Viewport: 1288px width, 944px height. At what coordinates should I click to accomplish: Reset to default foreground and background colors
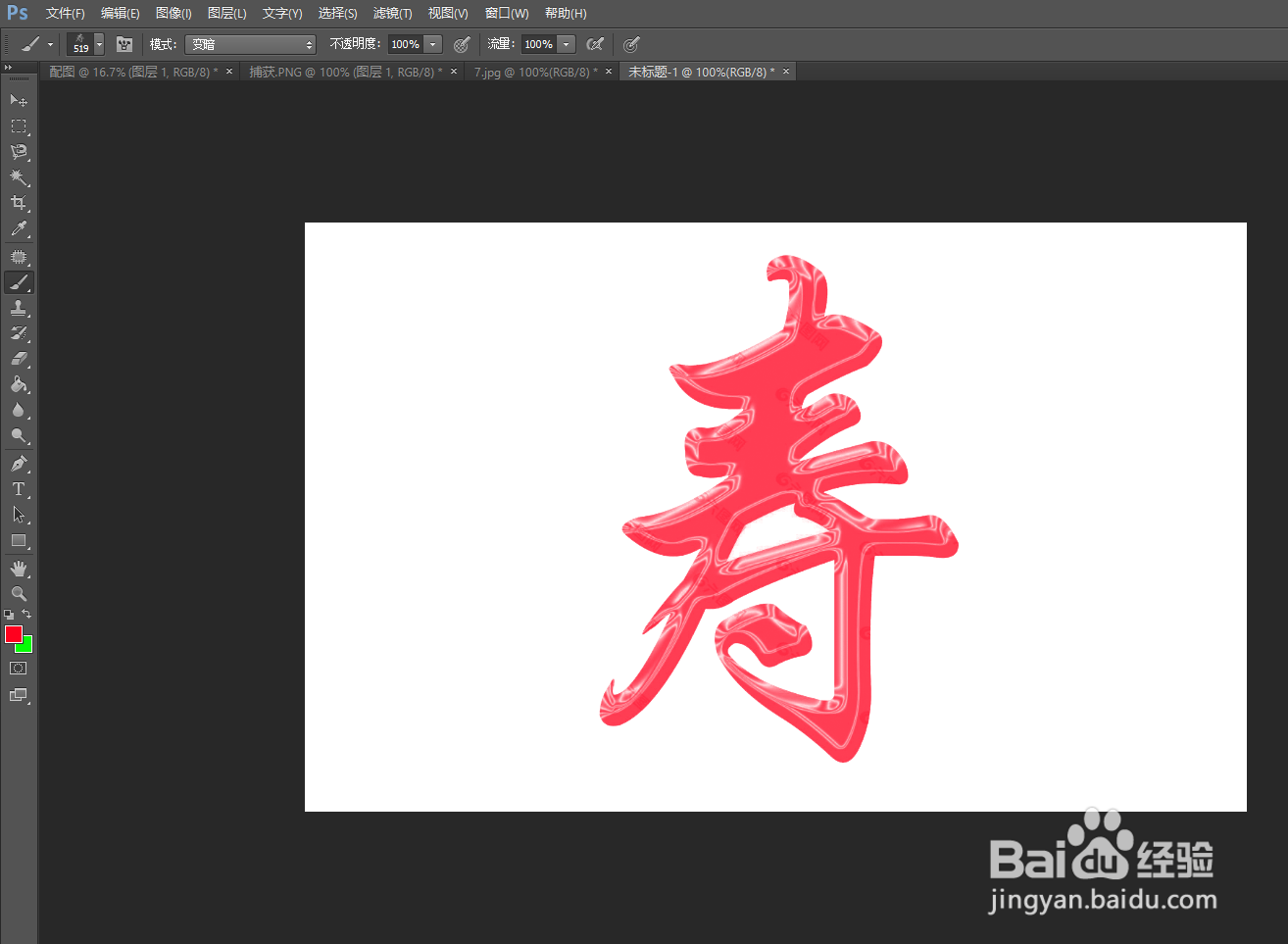(x=9, y=615)
